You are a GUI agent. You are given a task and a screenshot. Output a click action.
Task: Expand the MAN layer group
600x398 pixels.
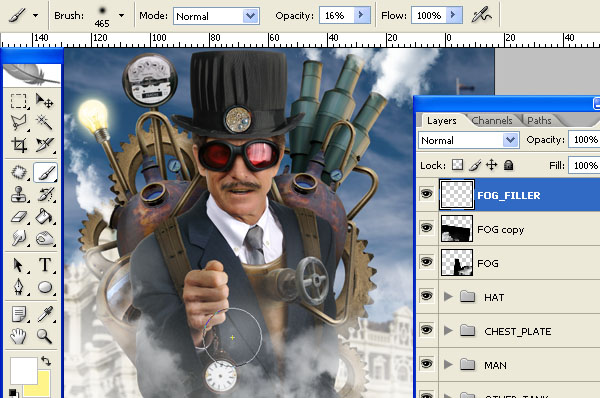pyautogui.click(x=448, y=364)
